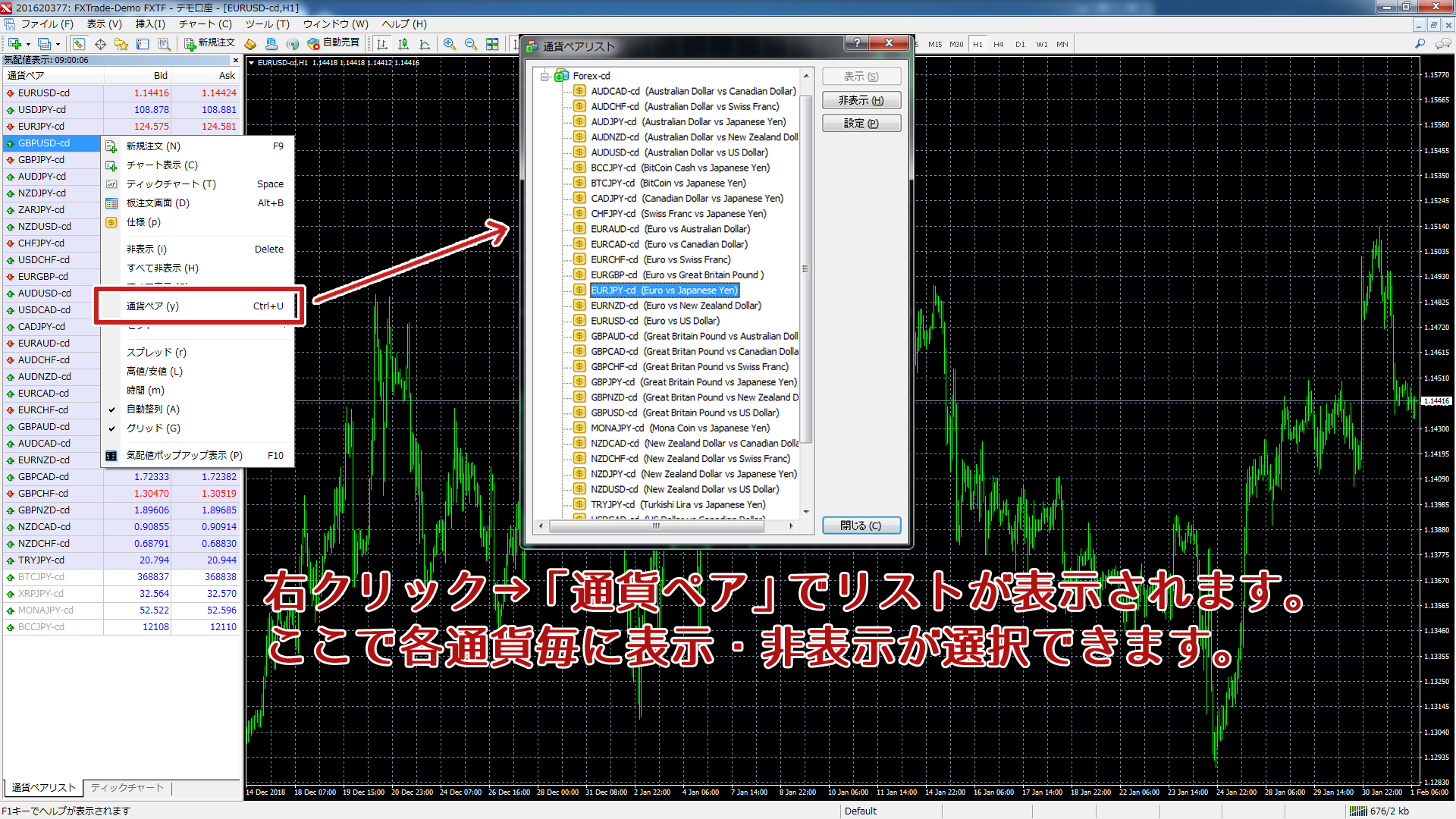
Task: Click the 閉じる button in the dialog
Action: (861, 525)
